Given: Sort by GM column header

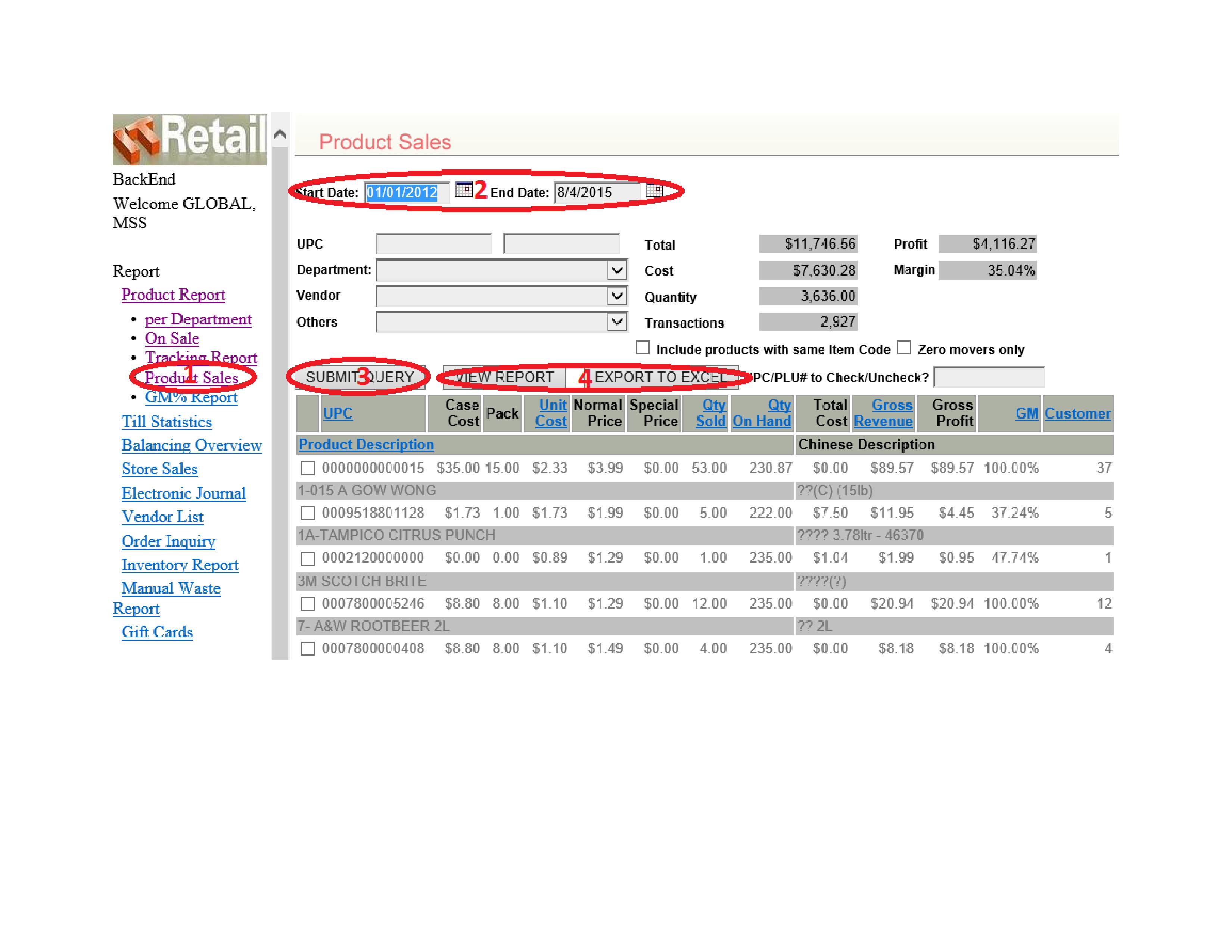Looking at the screenshot, I should [x=1027, y=413].
